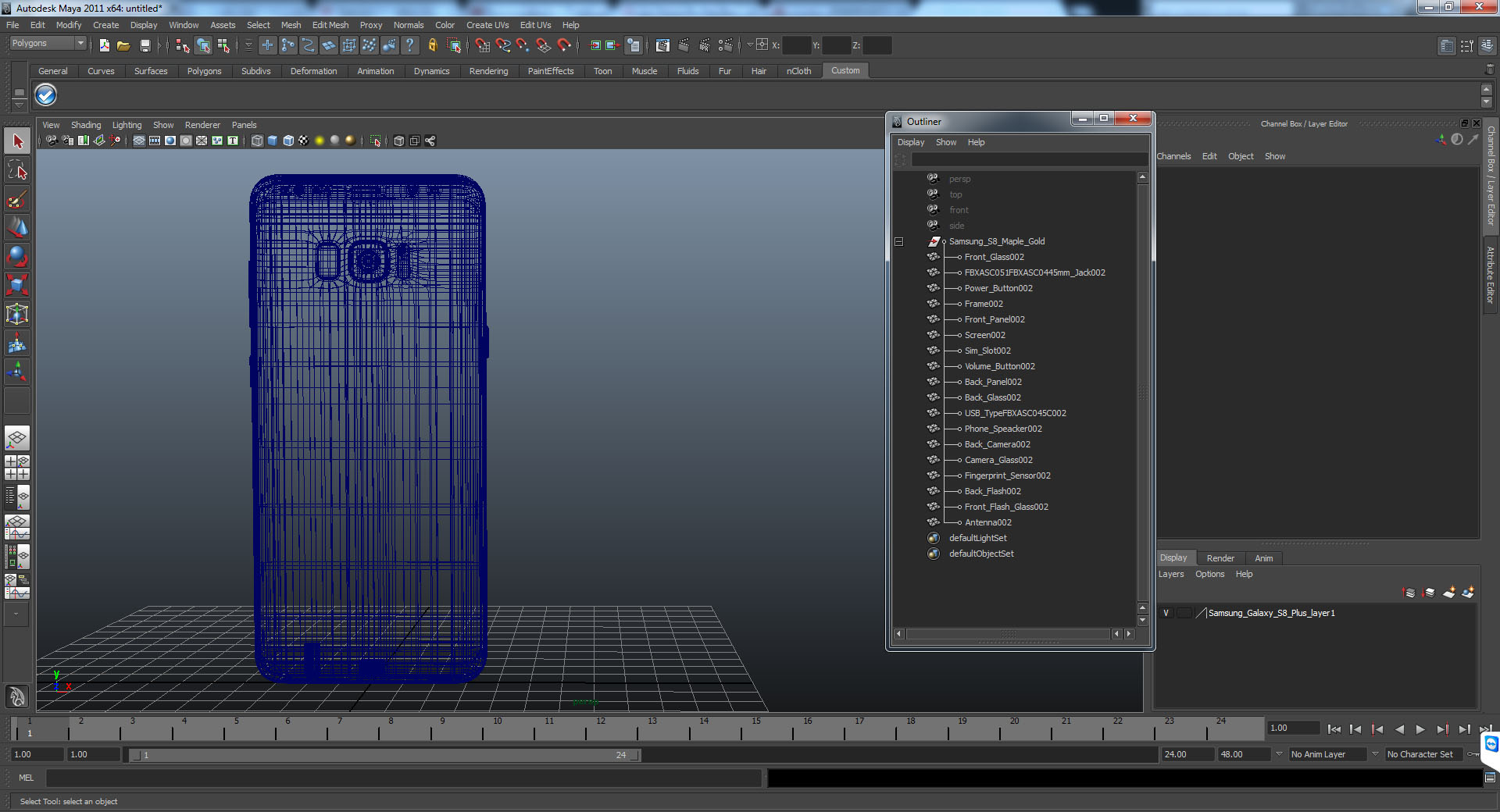
Task: Click the custom shelf blue checkmark icon
Action: (x=46, y=95)
